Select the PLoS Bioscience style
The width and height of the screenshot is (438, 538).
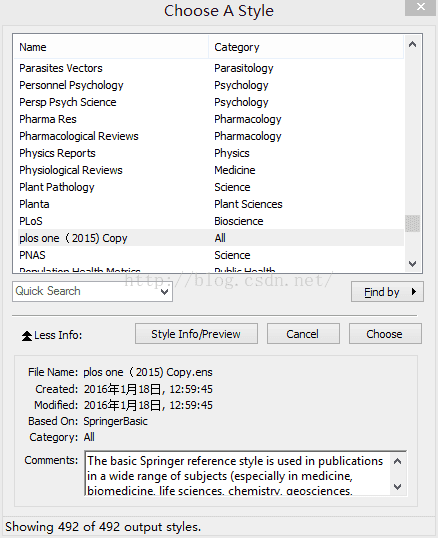(x=209, y=221)
